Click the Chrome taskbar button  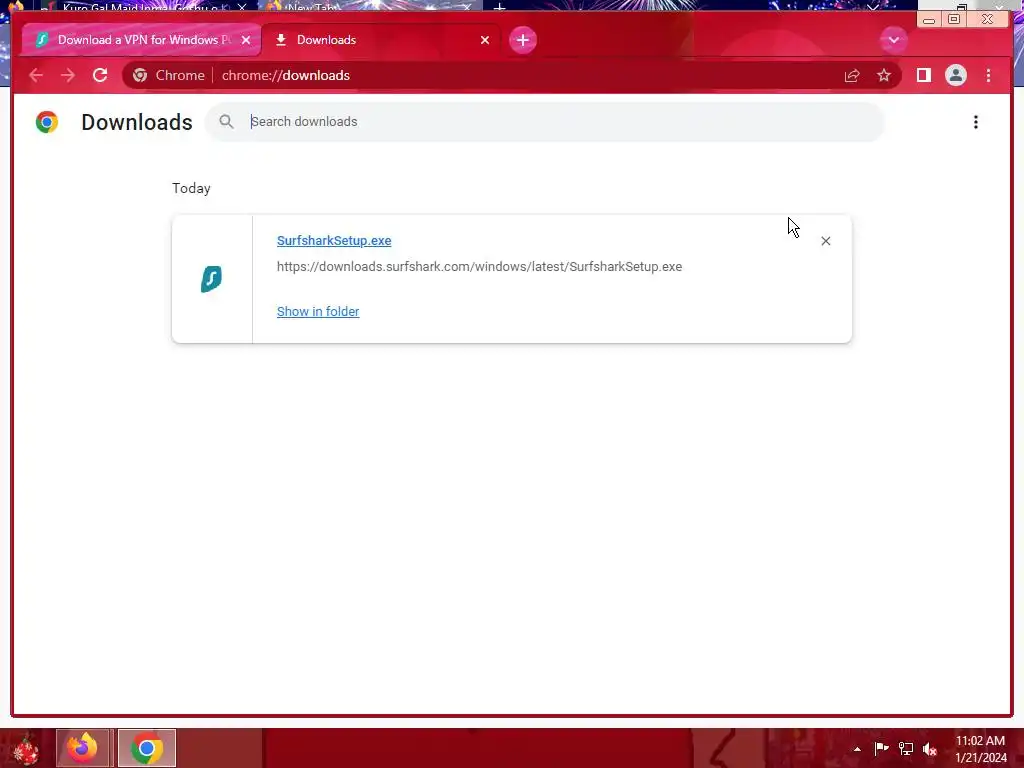click(x=147, y=748)
